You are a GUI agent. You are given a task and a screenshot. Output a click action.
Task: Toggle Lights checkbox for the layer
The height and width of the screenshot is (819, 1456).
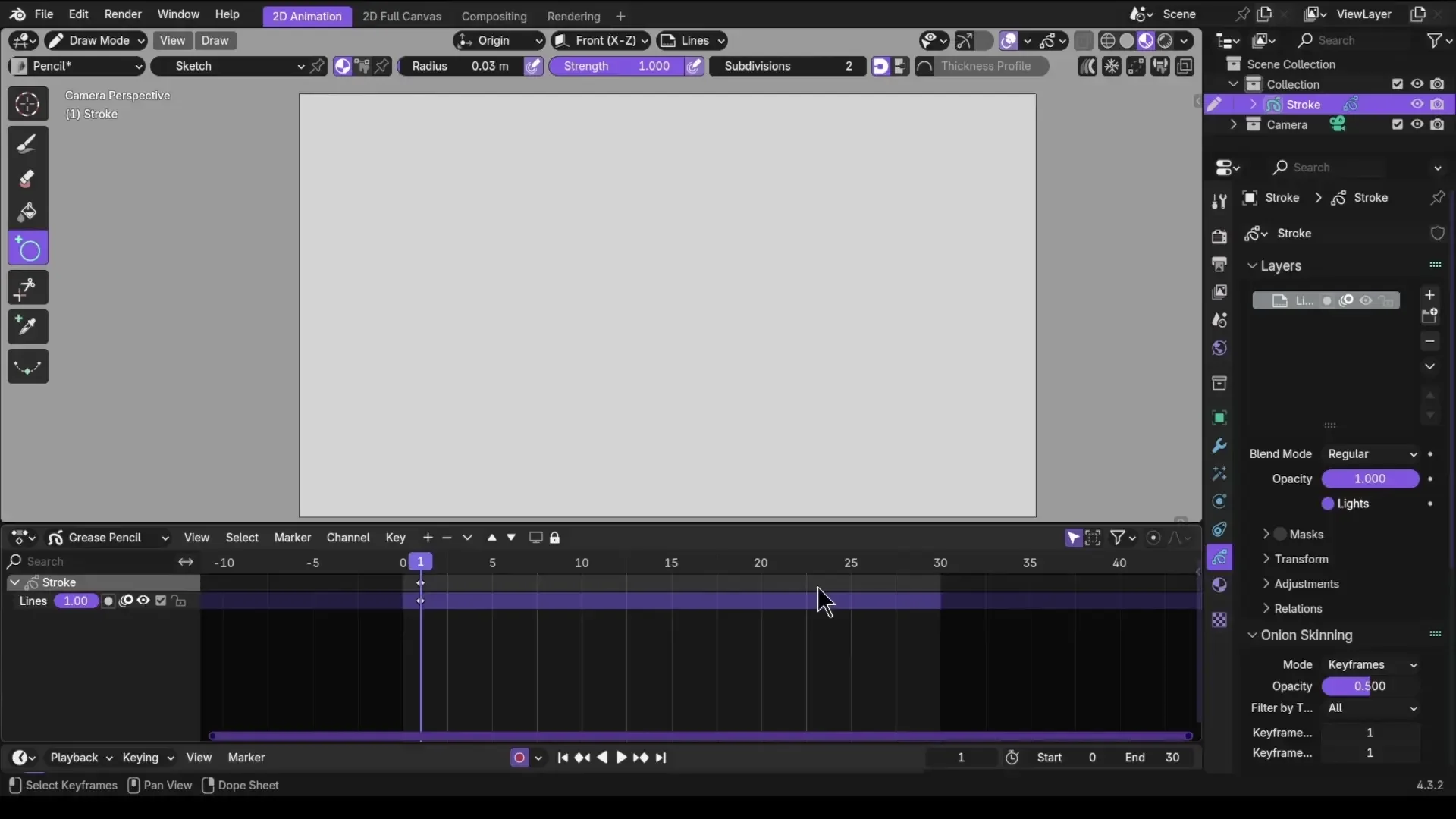[1328, 504]
